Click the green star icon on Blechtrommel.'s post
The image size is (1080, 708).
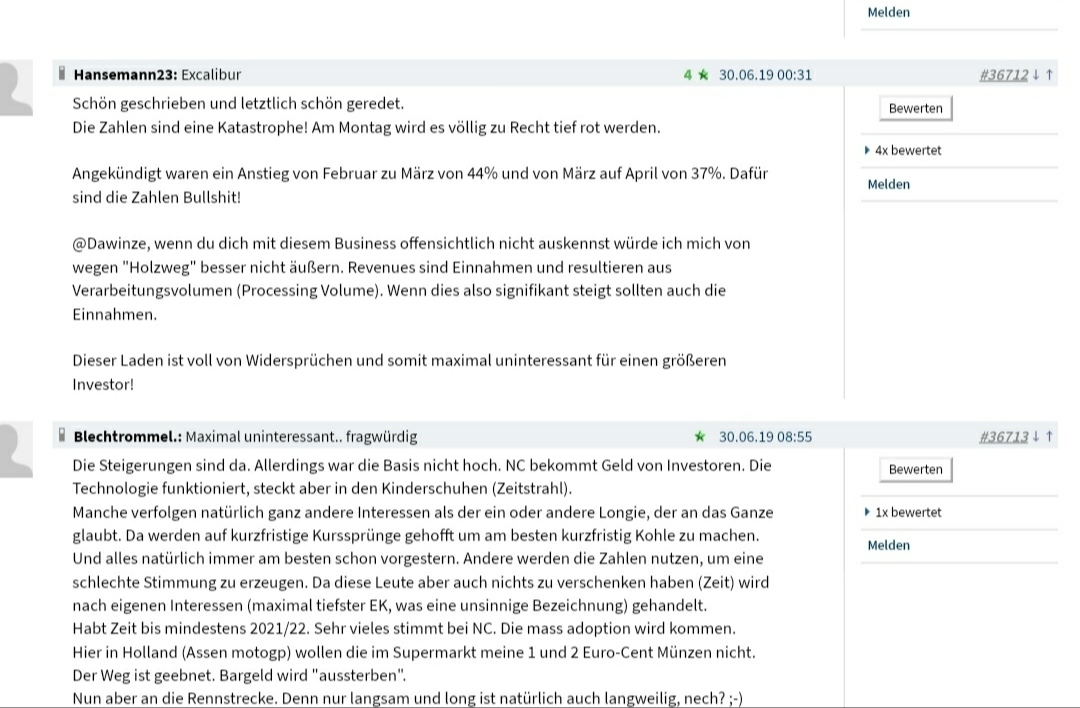[701, 436]
